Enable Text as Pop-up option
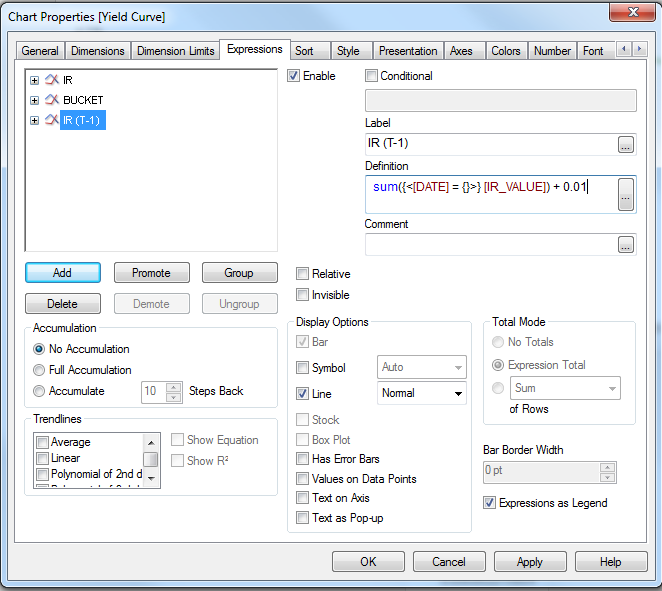 (x=302, y=518)
